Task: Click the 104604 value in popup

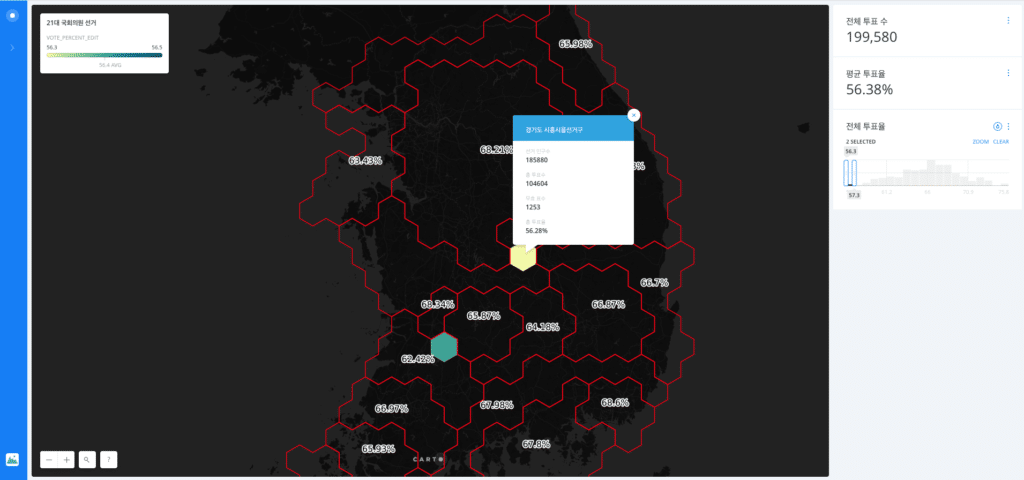Action: pyautogui.click(x=536, y=184)
